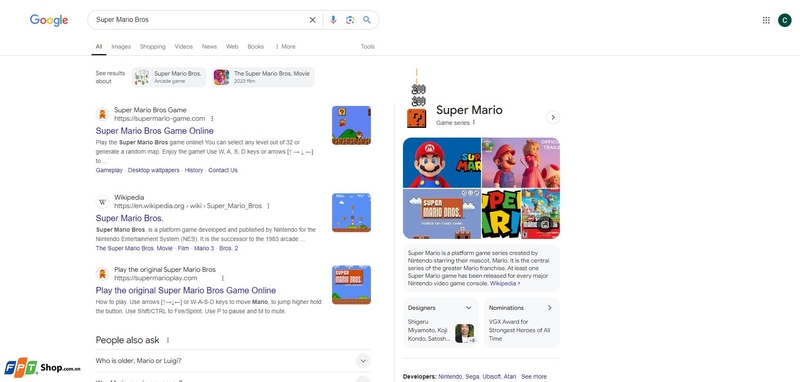Open designer photo with +8 badge

click(465, 334)
